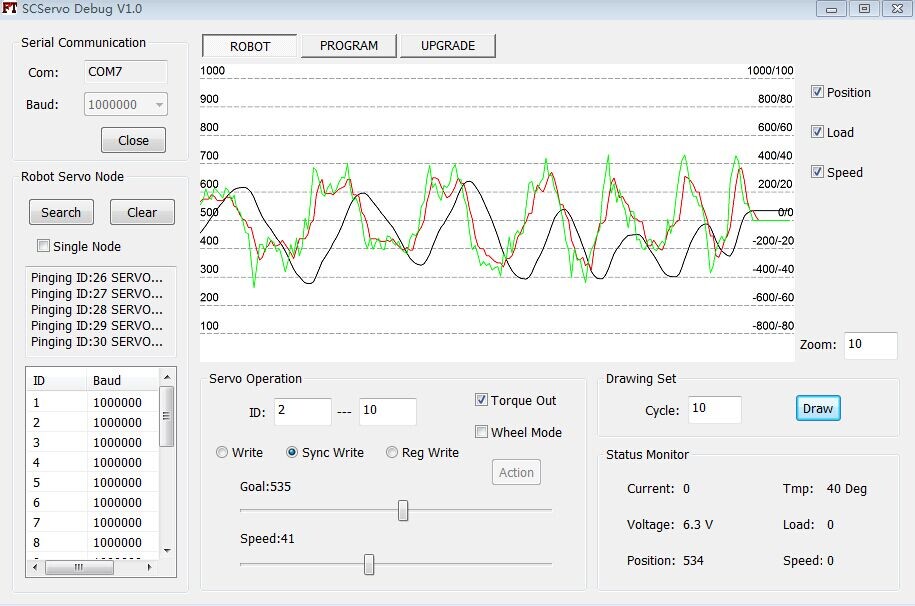
Task: Click the Clear button
Action: coord(142,212)
